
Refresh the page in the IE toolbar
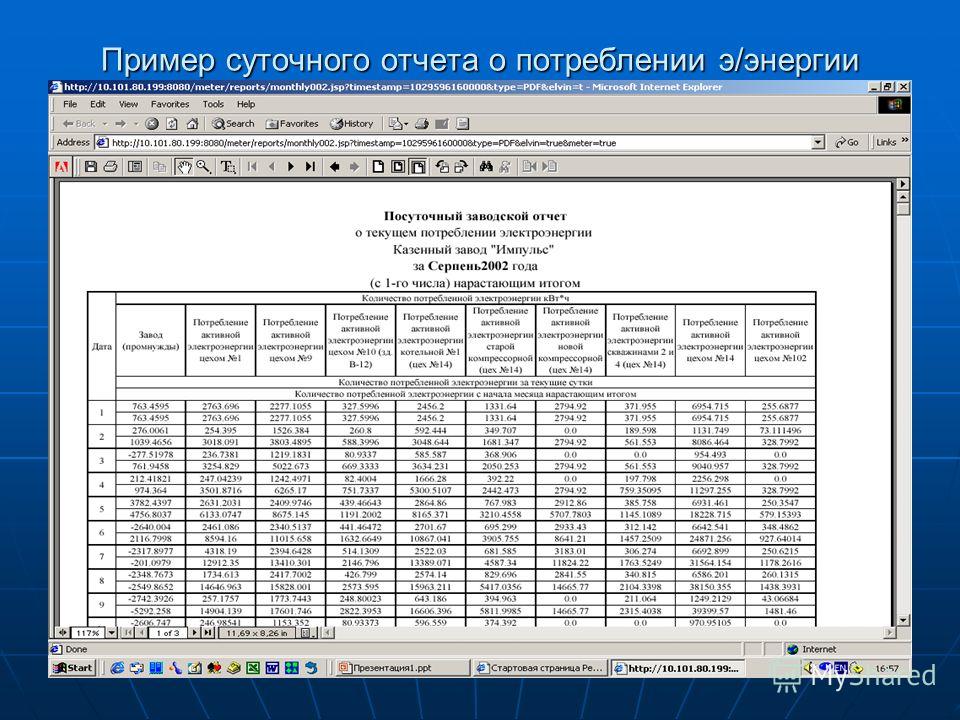pyautogui.click(x=172, y=124)
